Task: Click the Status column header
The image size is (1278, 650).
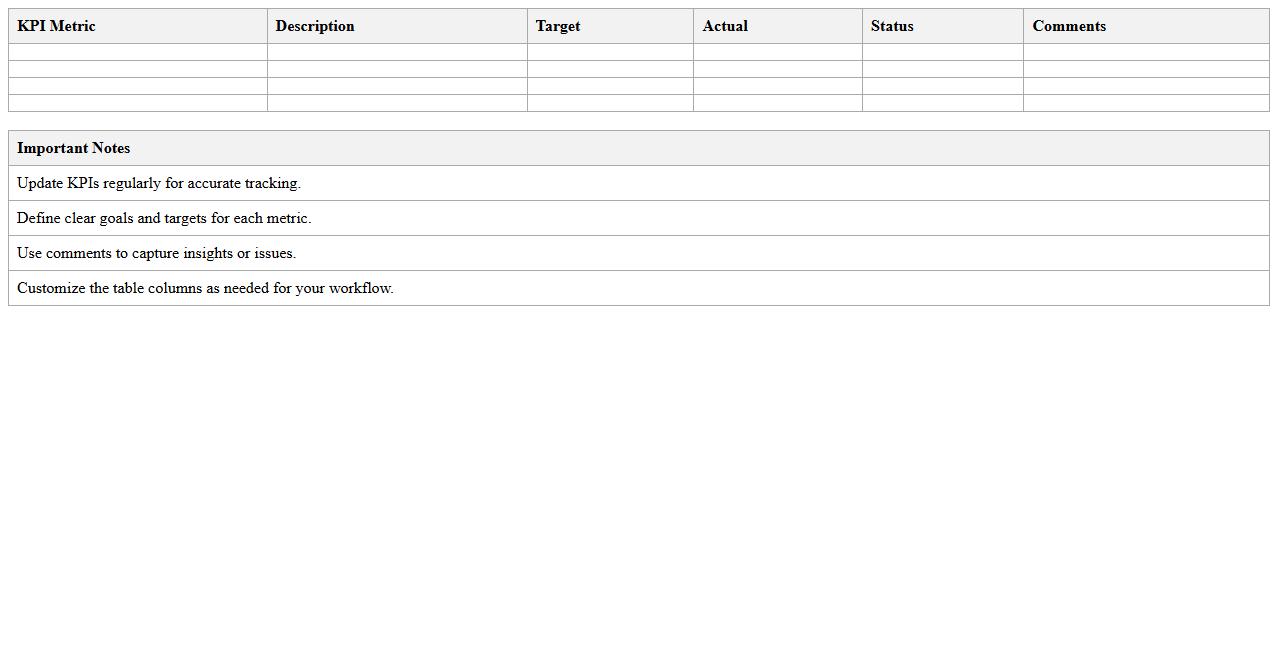Action: pyautogui.click(x=891, y=26)
